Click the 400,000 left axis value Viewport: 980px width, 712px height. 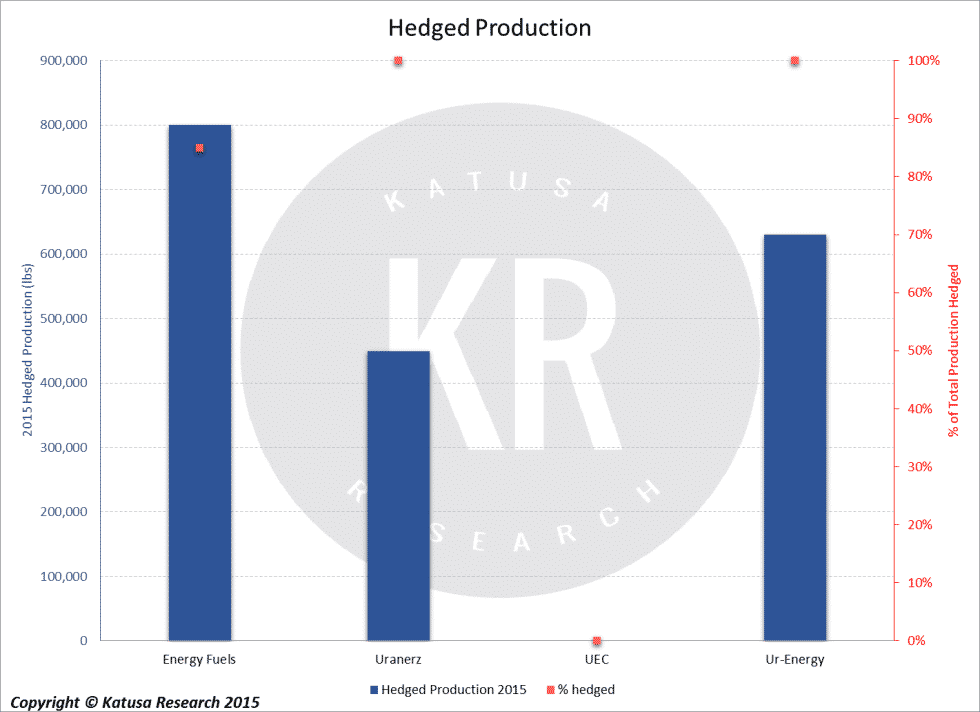coord(64,383)
